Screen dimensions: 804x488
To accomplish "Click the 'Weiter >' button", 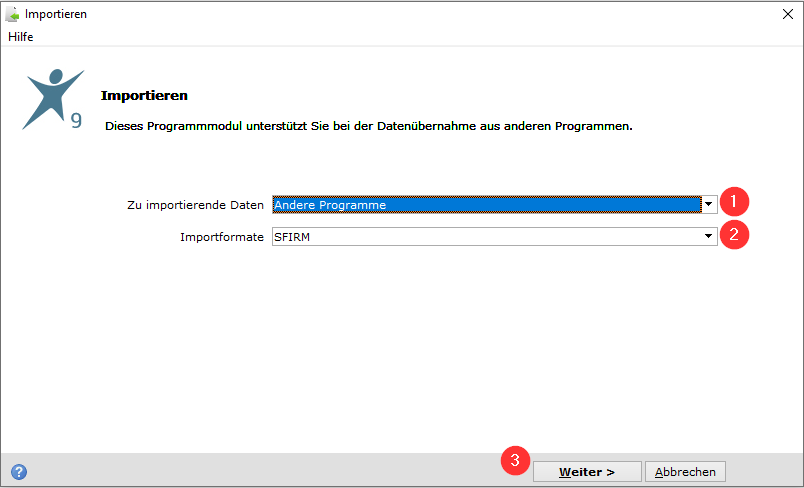I will 587,472.
